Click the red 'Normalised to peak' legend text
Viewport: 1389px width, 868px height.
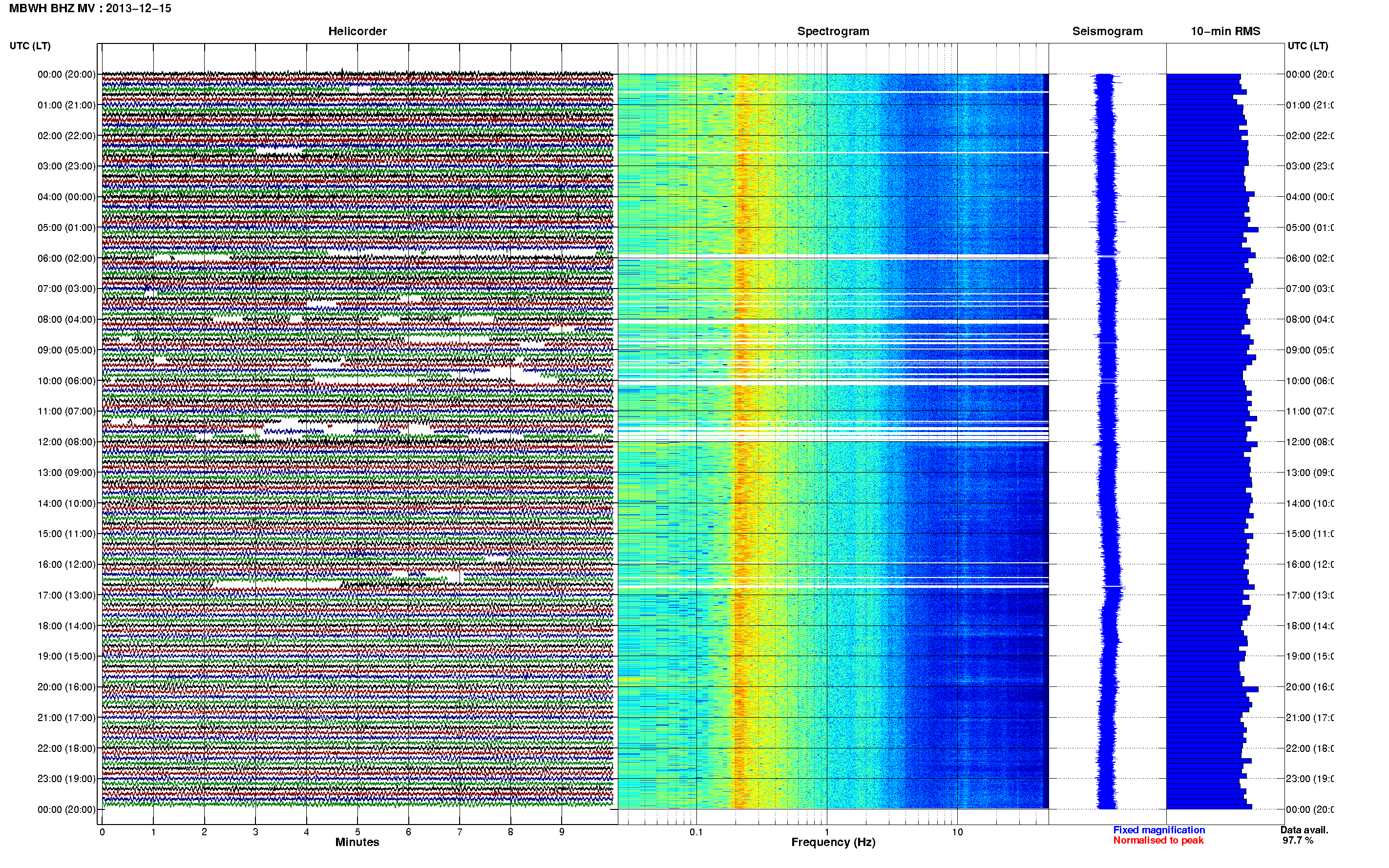pyautogui.click(x=1158, y=841)
